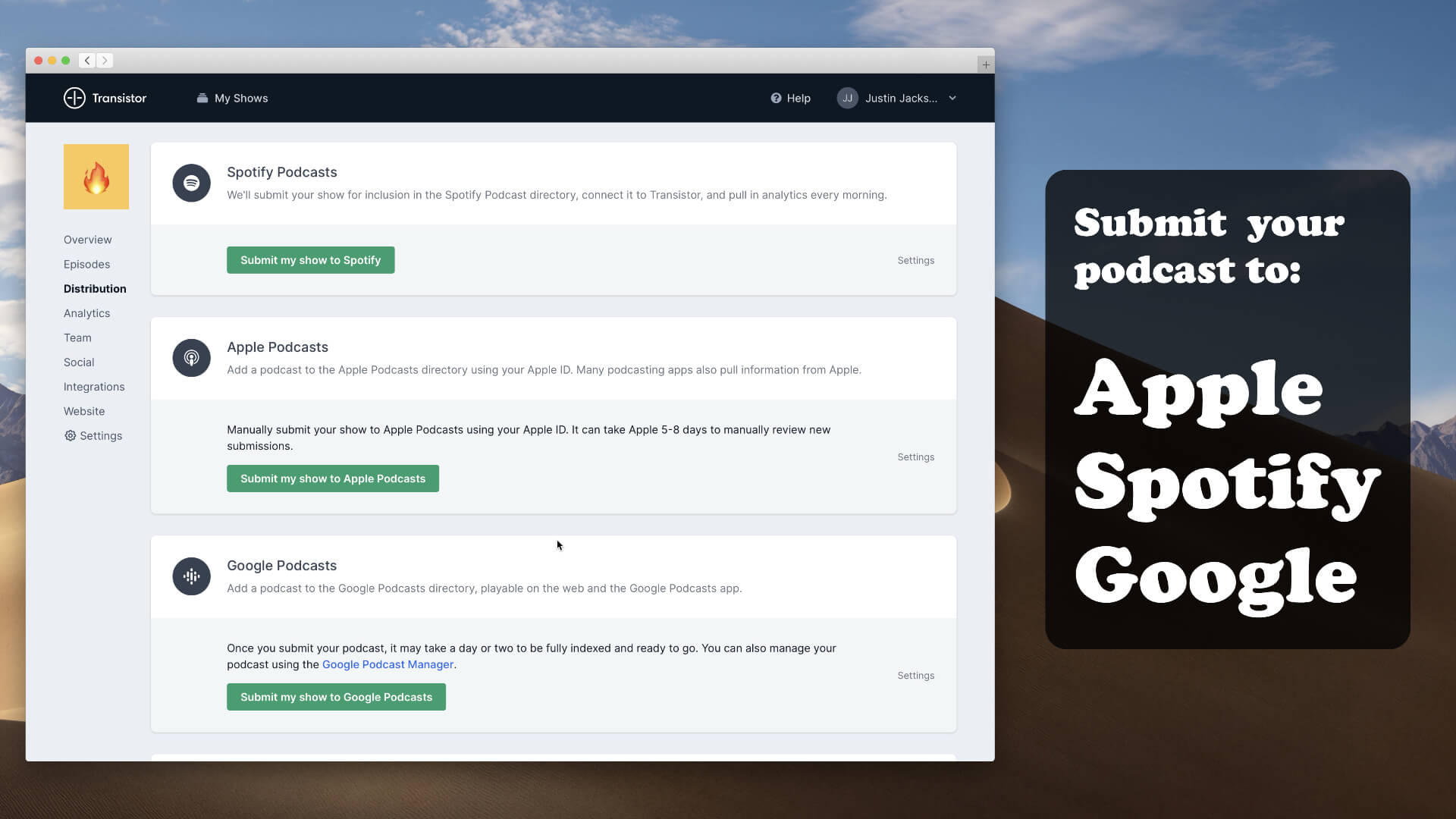
Task: Click the user avatar icon for Justin Jackson
Action: point(847,97)
